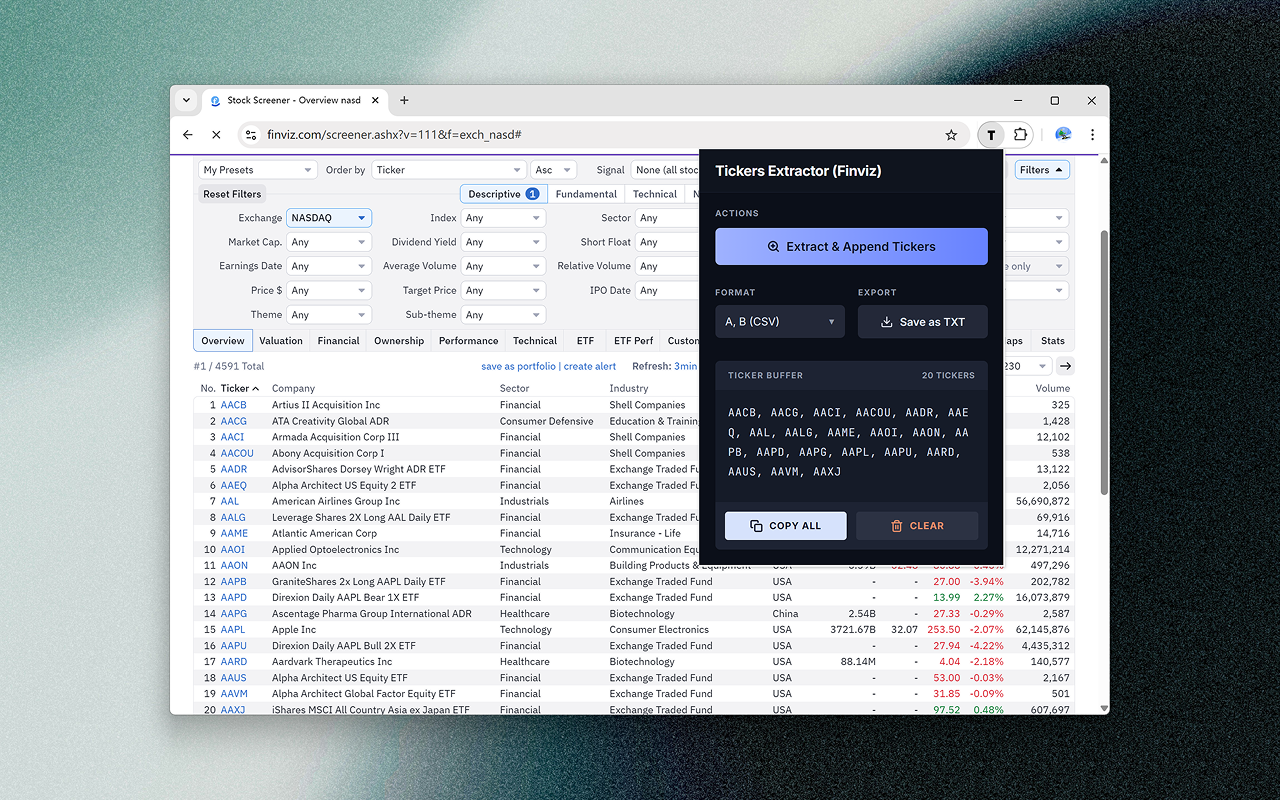The image size is (1280, 800).
Task: Switch to Financial view tab
Action: pos(339,341)
